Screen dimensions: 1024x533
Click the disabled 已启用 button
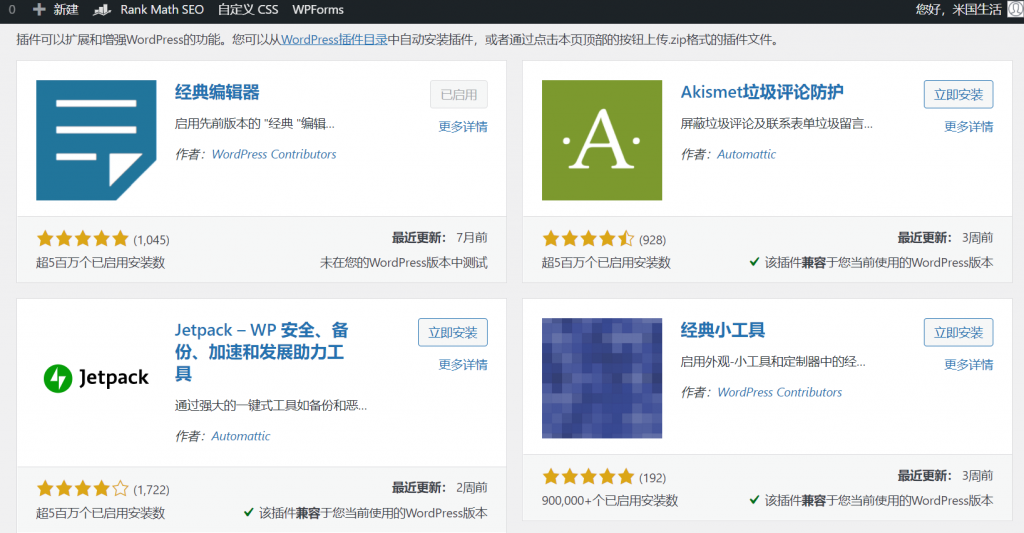click(459, 95)
